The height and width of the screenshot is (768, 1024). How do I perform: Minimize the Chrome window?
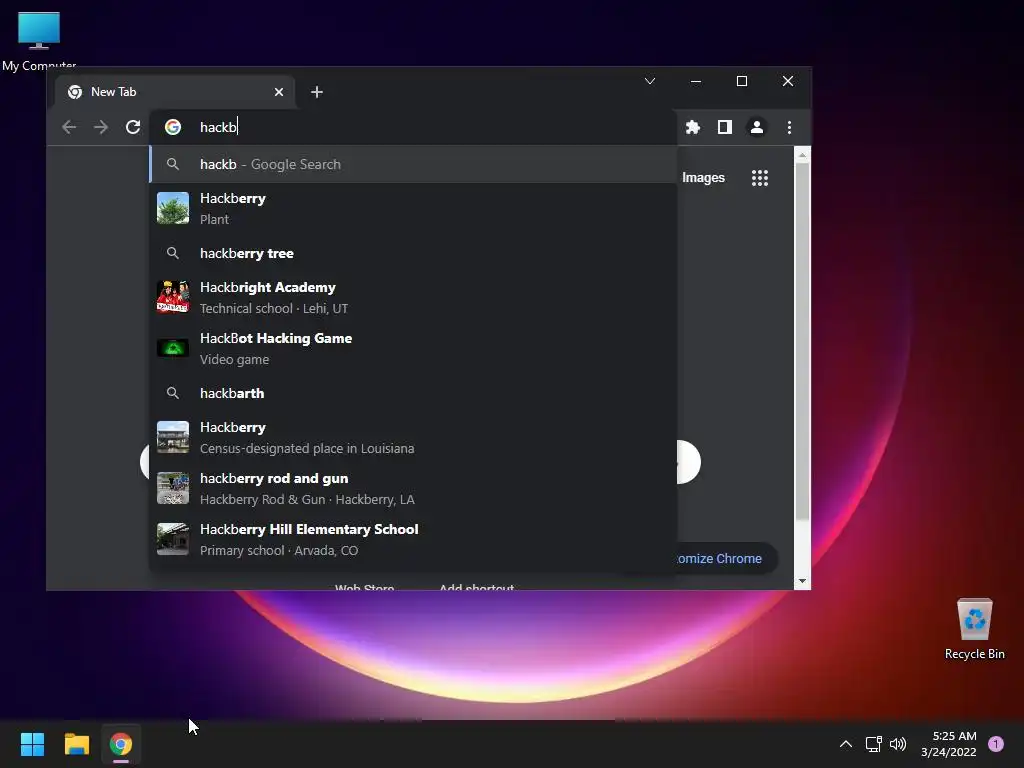[x=696, y=81]
